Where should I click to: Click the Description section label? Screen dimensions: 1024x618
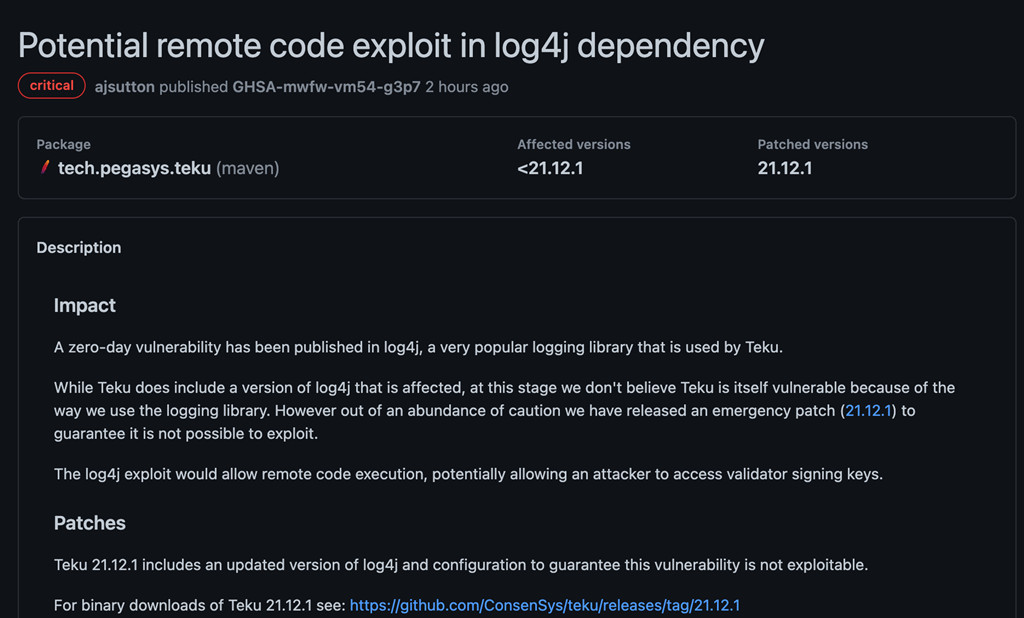tap(79, 248)
